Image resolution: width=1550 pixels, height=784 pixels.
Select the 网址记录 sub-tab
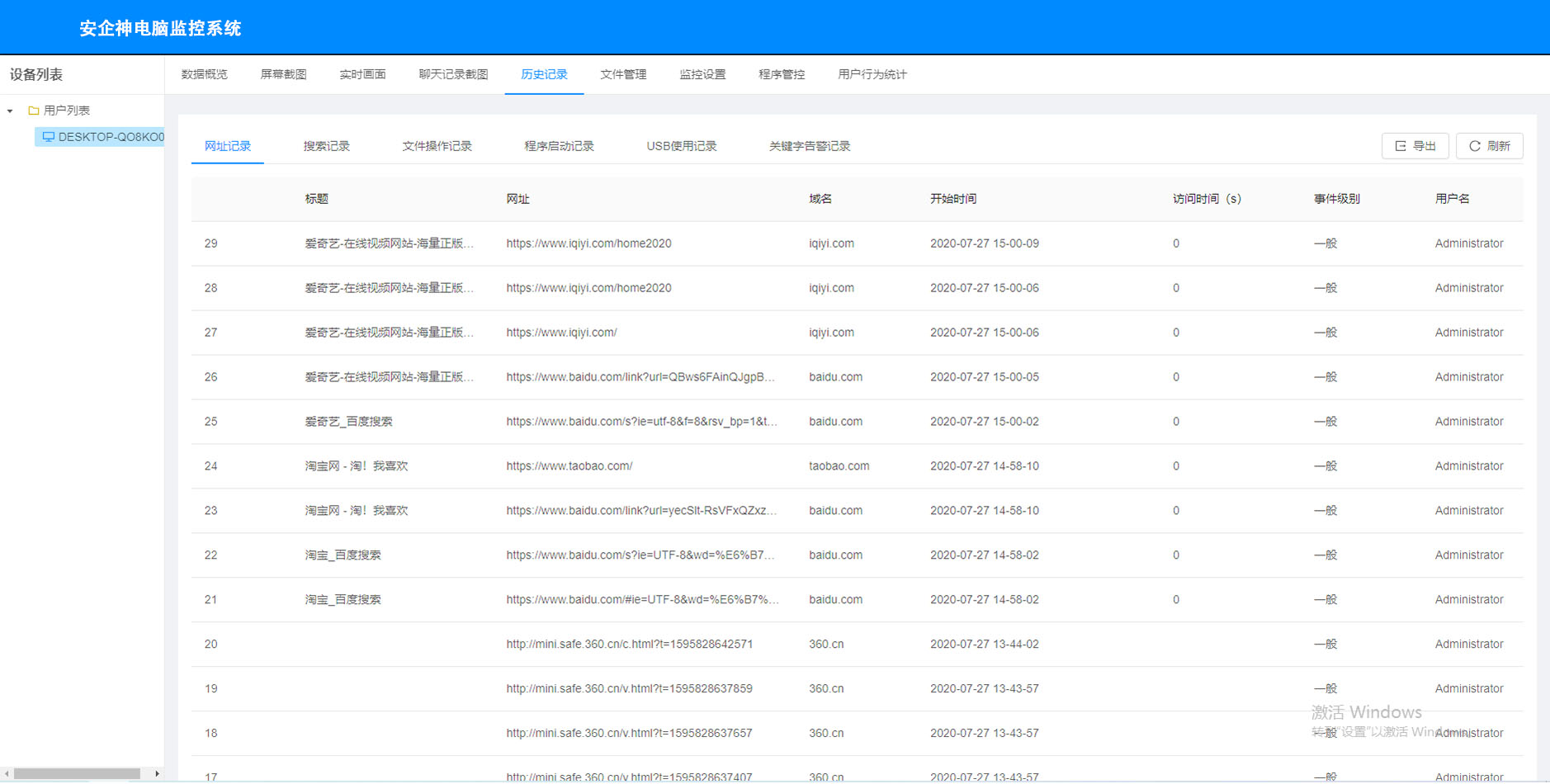(x=228, y=146)
